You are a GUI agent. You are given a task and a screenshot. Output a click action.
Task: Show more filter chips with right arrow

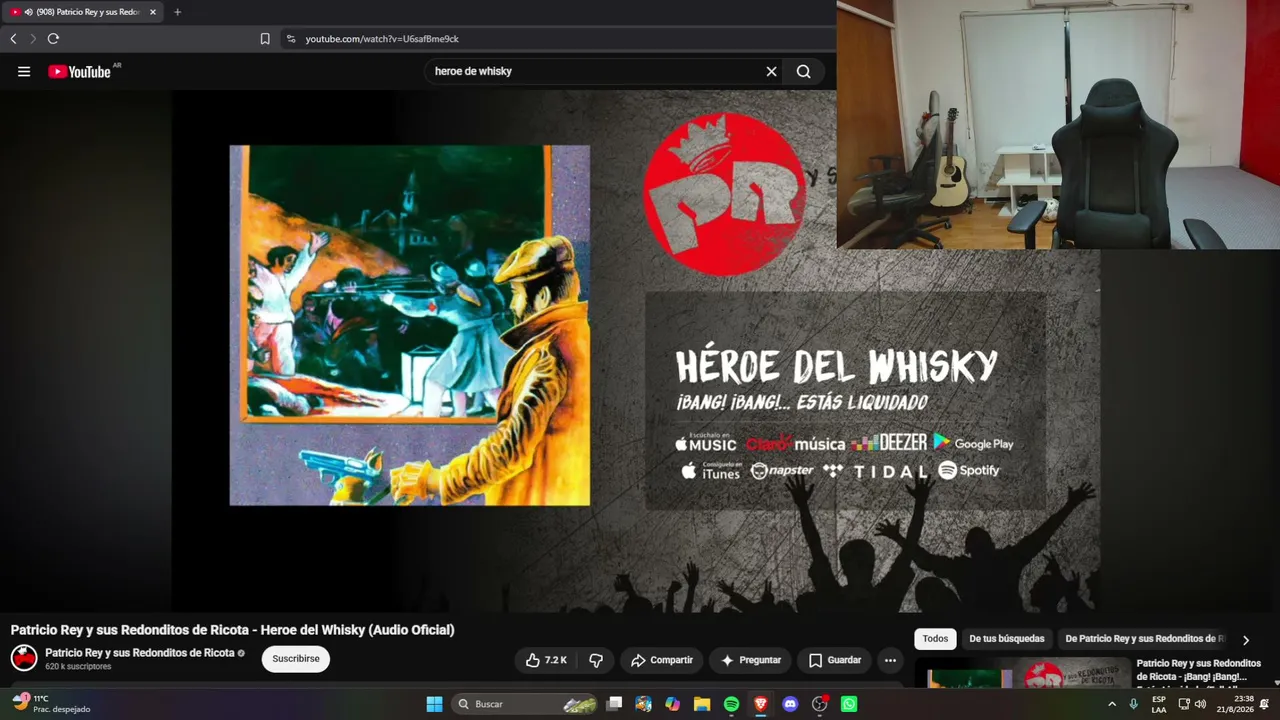coord(1245,640)
